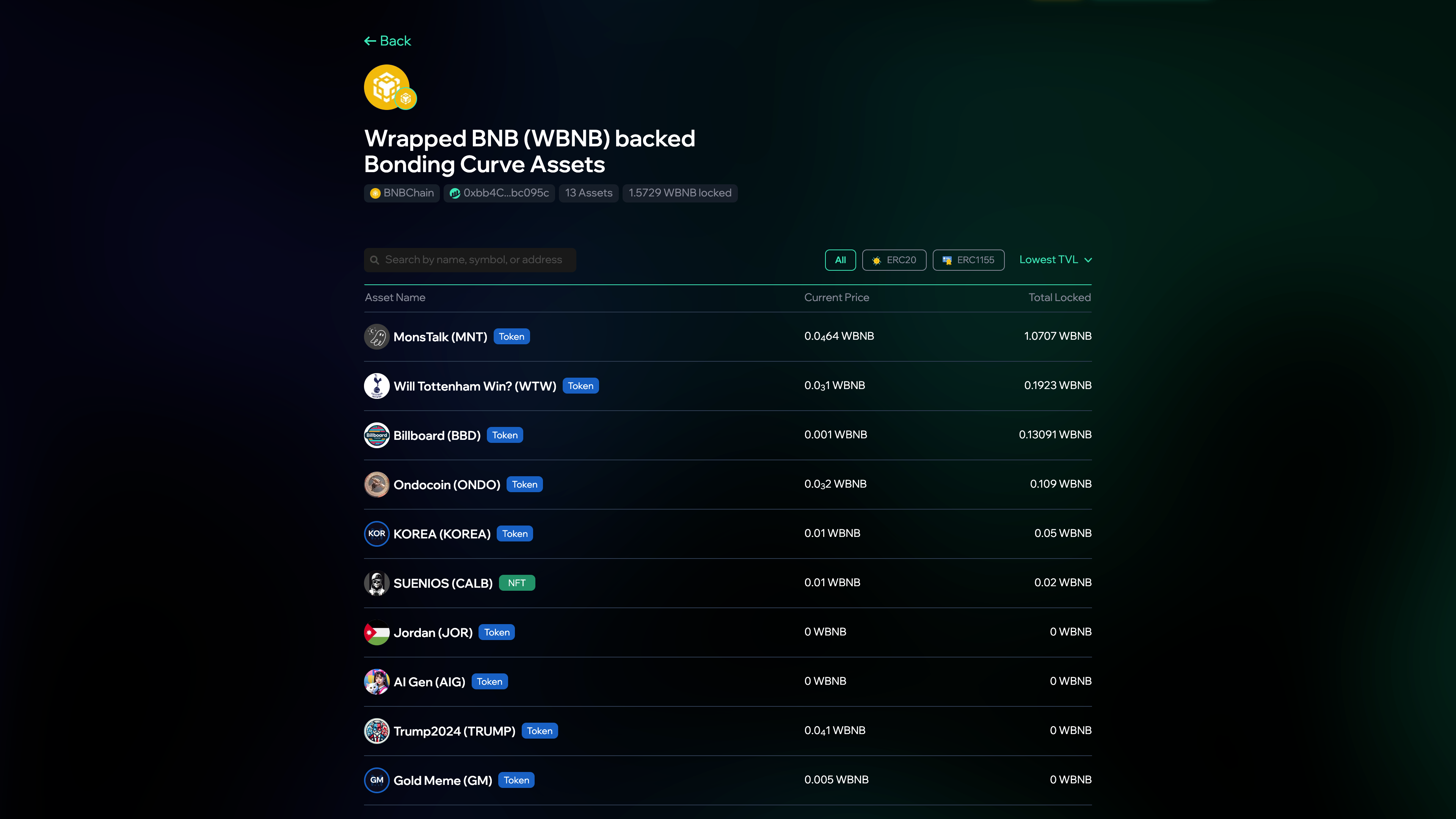Toggle the All assets filter
Image resolution: width=1456 pixels, height=819 pixels.
(x=841, y=260)
